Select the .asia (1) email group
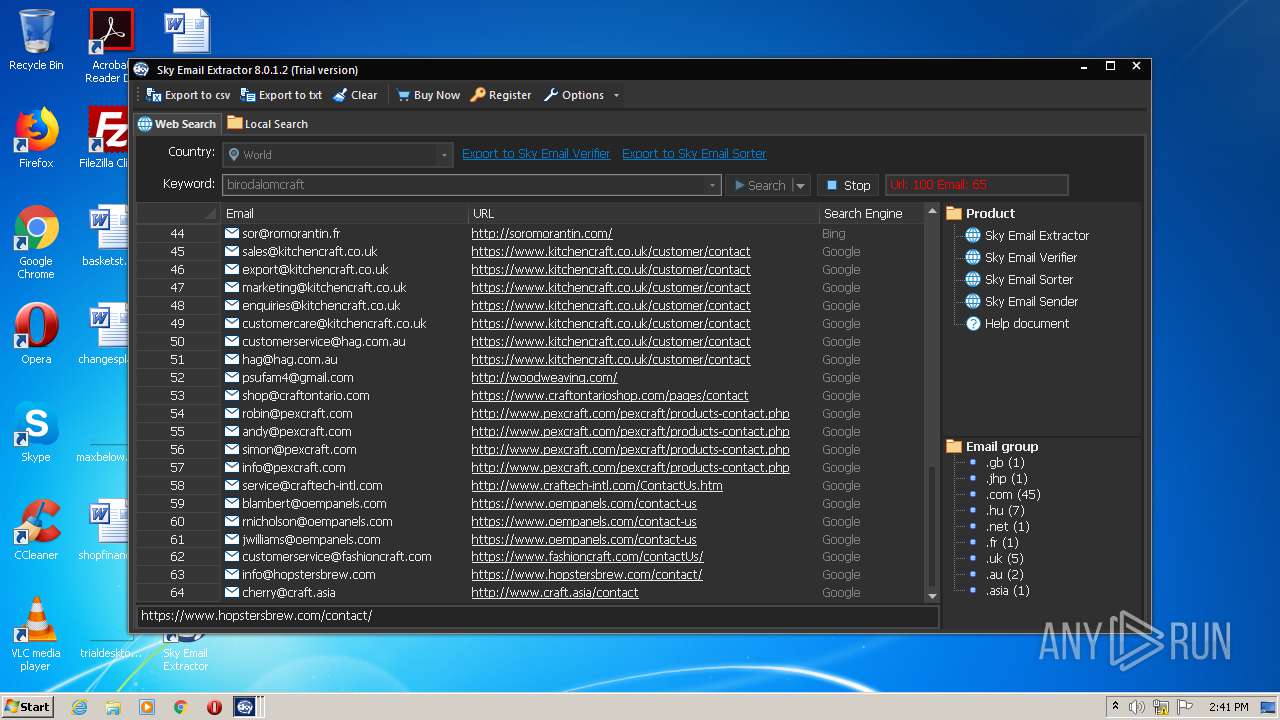Image resolution: width=1280 pixels, height=720 pixels. tap(1007, 590)
